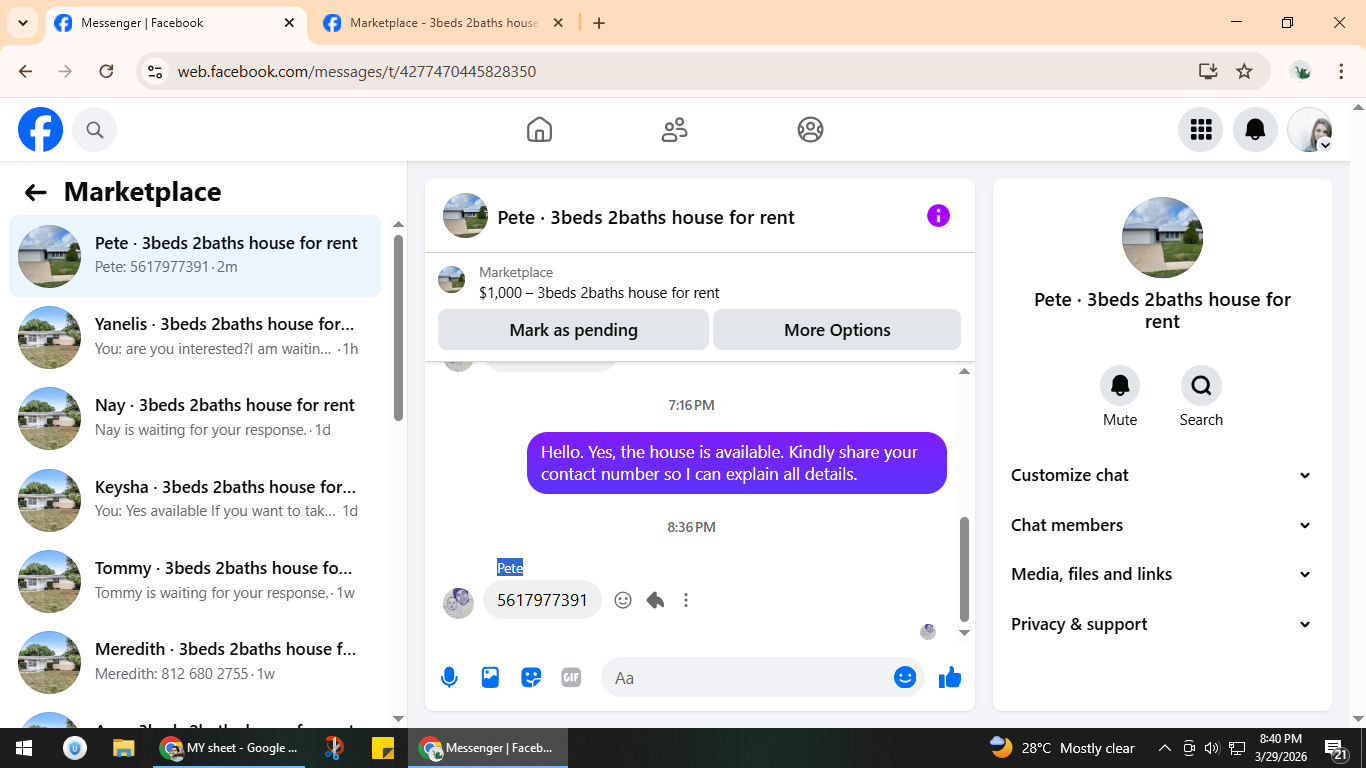React to message 5617977391 with emoji
This screenshot has height=768, width=1366.
tap(623, 600)
